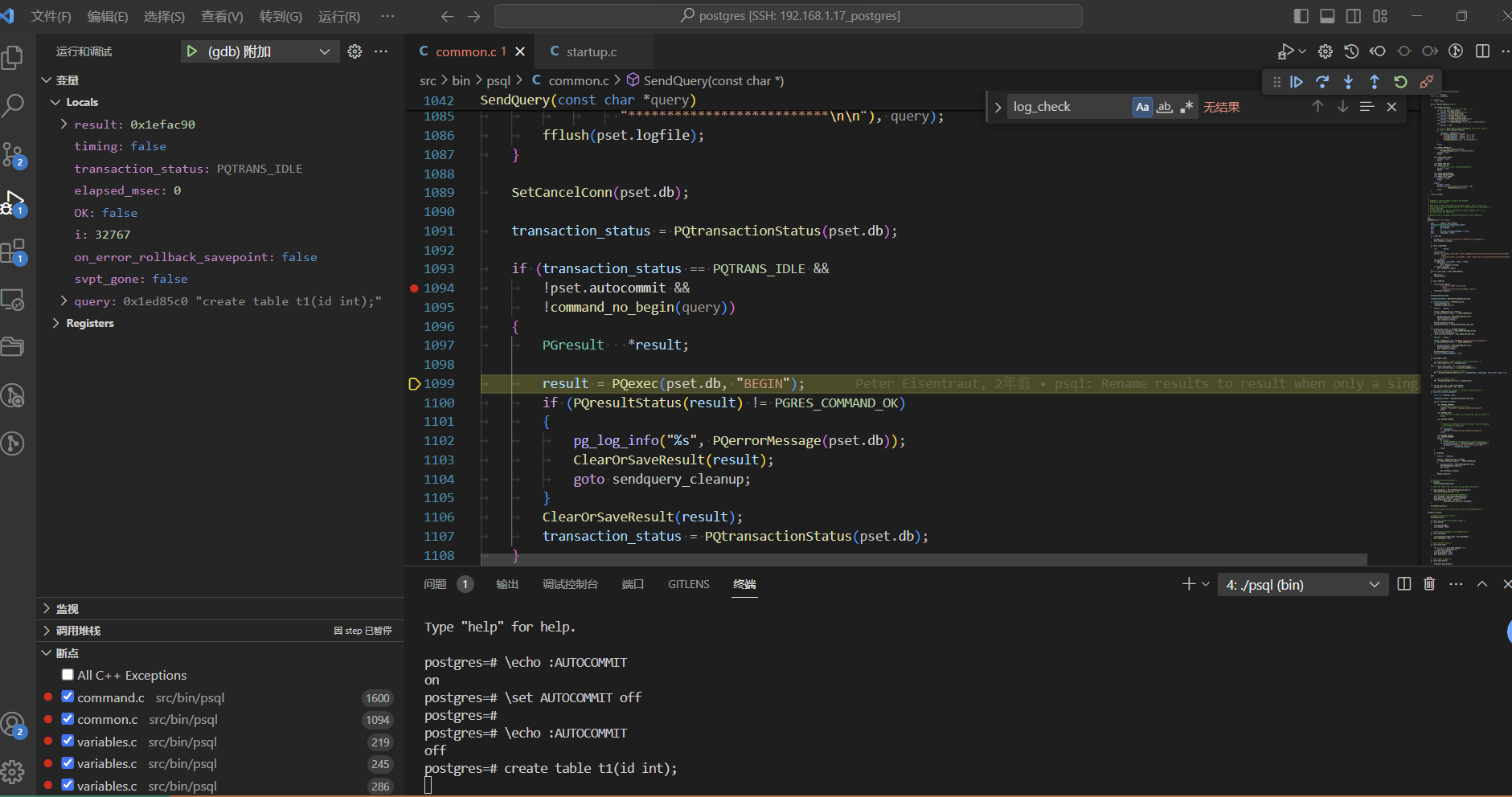Screen dimensions: 1512x797
Task: Open the terminal selector 4: ./psql dropdown
Action: point(1301,585)
